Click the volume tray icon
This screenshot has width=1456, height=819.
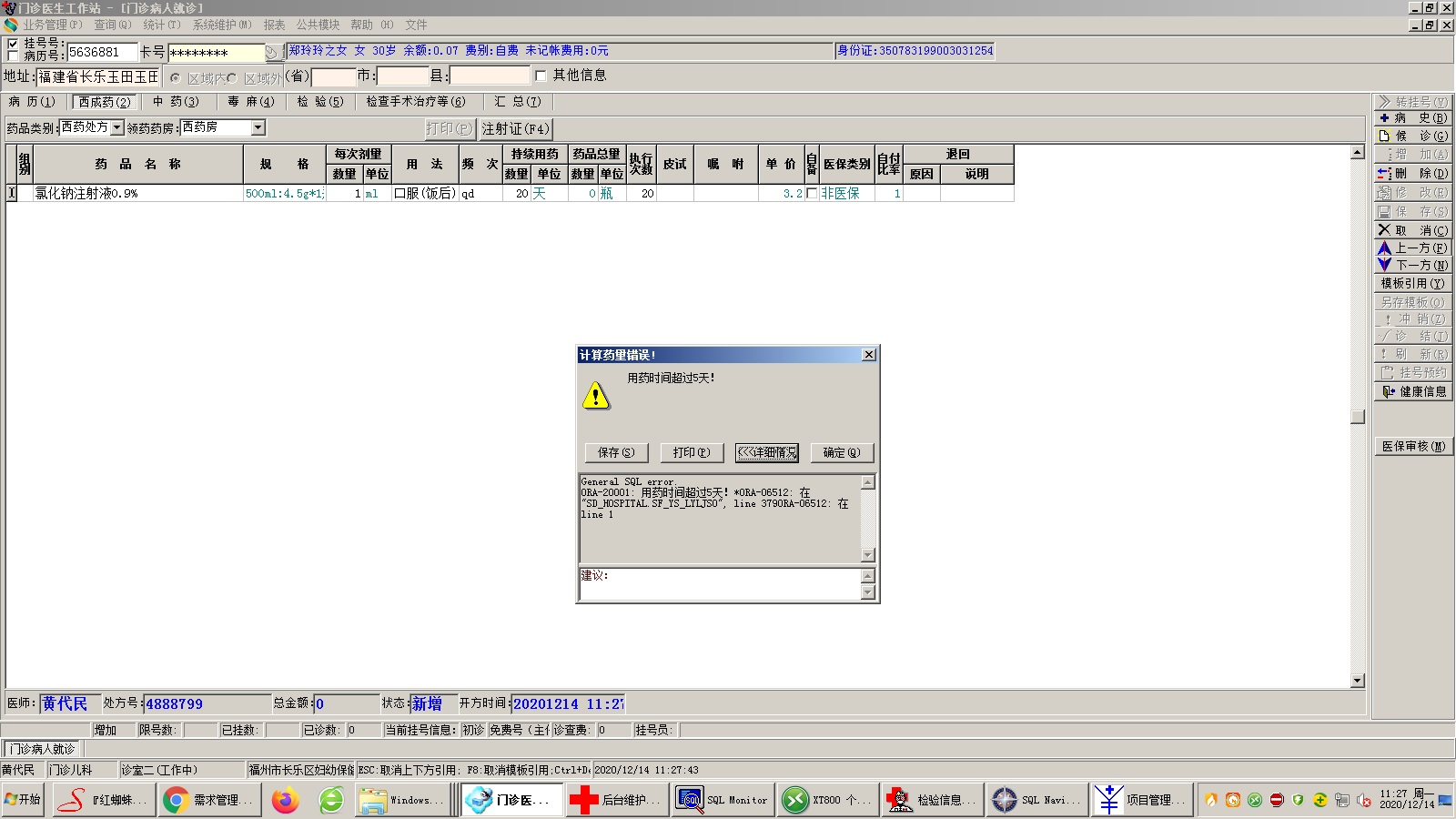click(x=1363, y=800)
